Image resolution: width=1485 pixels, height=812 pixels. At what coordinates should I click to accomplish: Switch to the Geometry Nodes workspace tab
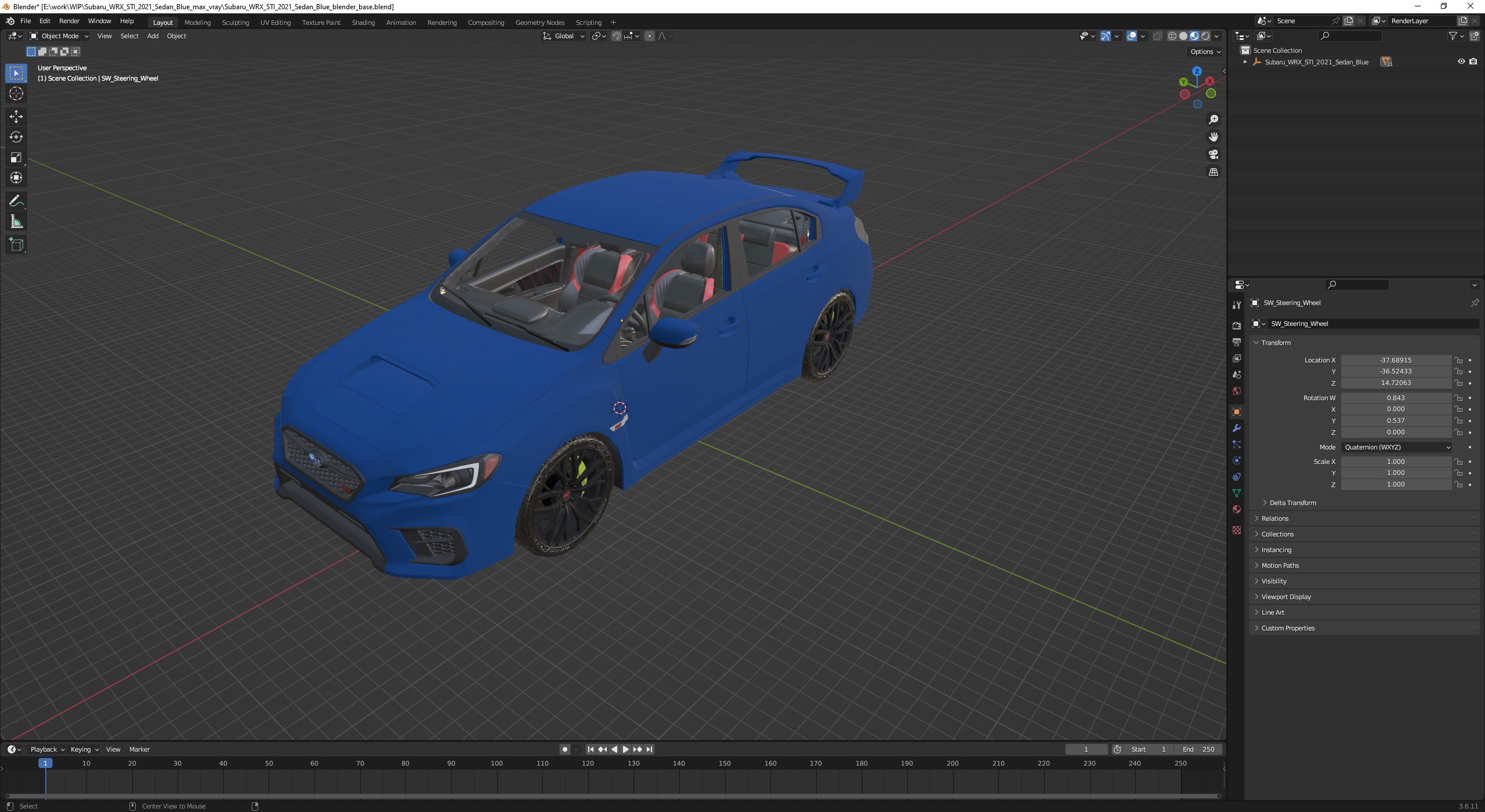(539, 23)
